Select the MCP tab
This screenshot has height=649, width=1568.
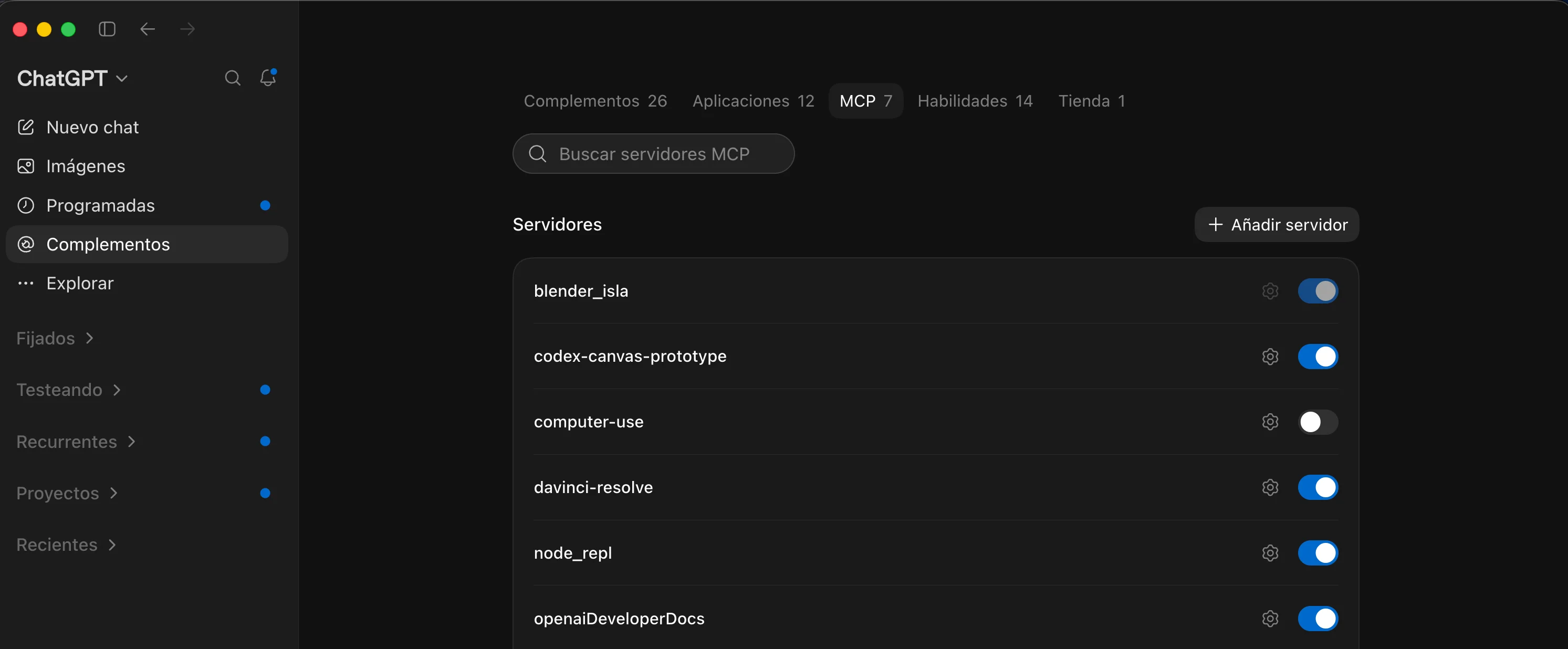point(865,100)
